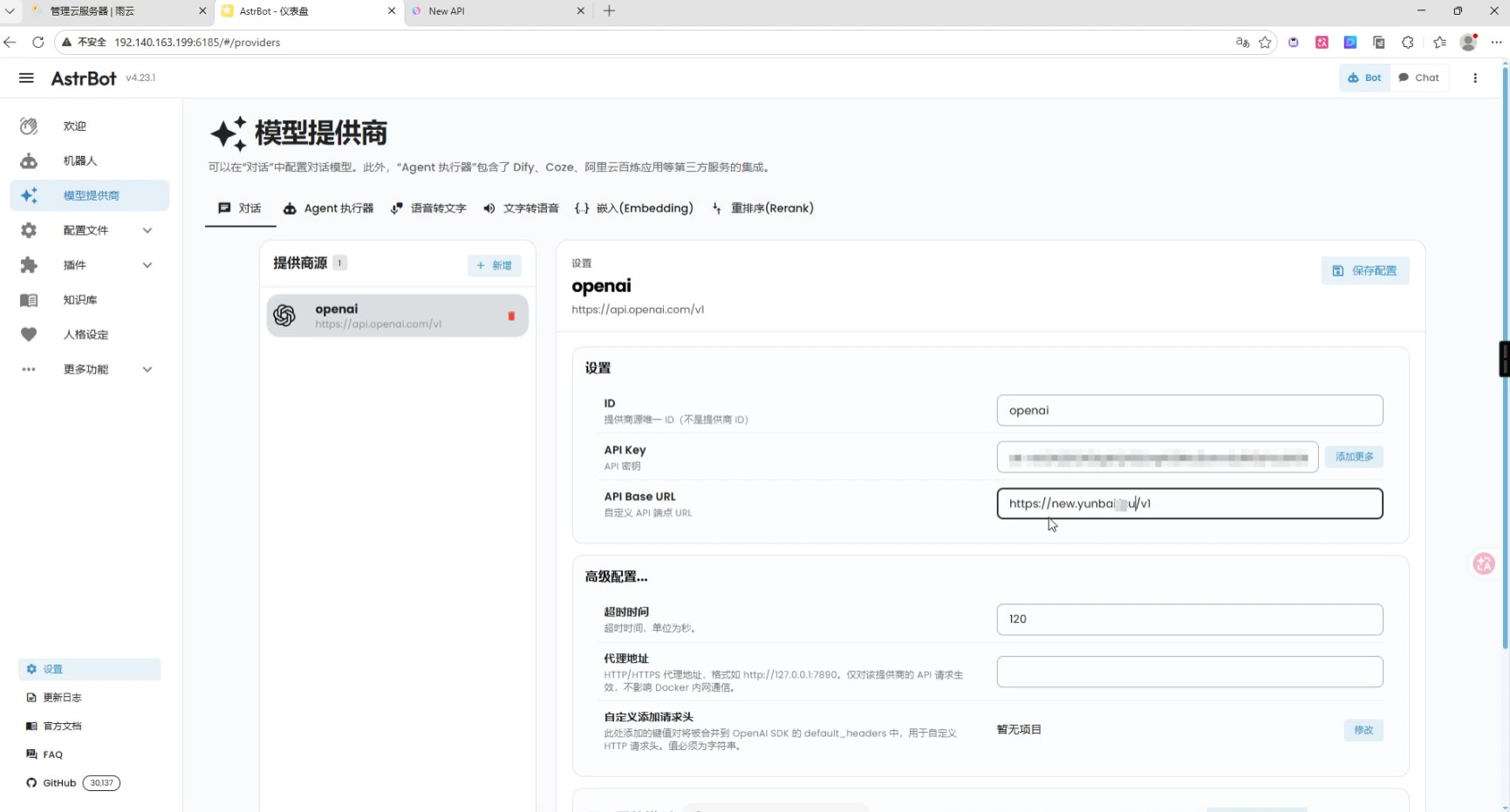This screenshot has width=1510, height=812.
Task: Expand the 更多功能 sidebar group
Action: pyautogui.click(x=86, y=370)
